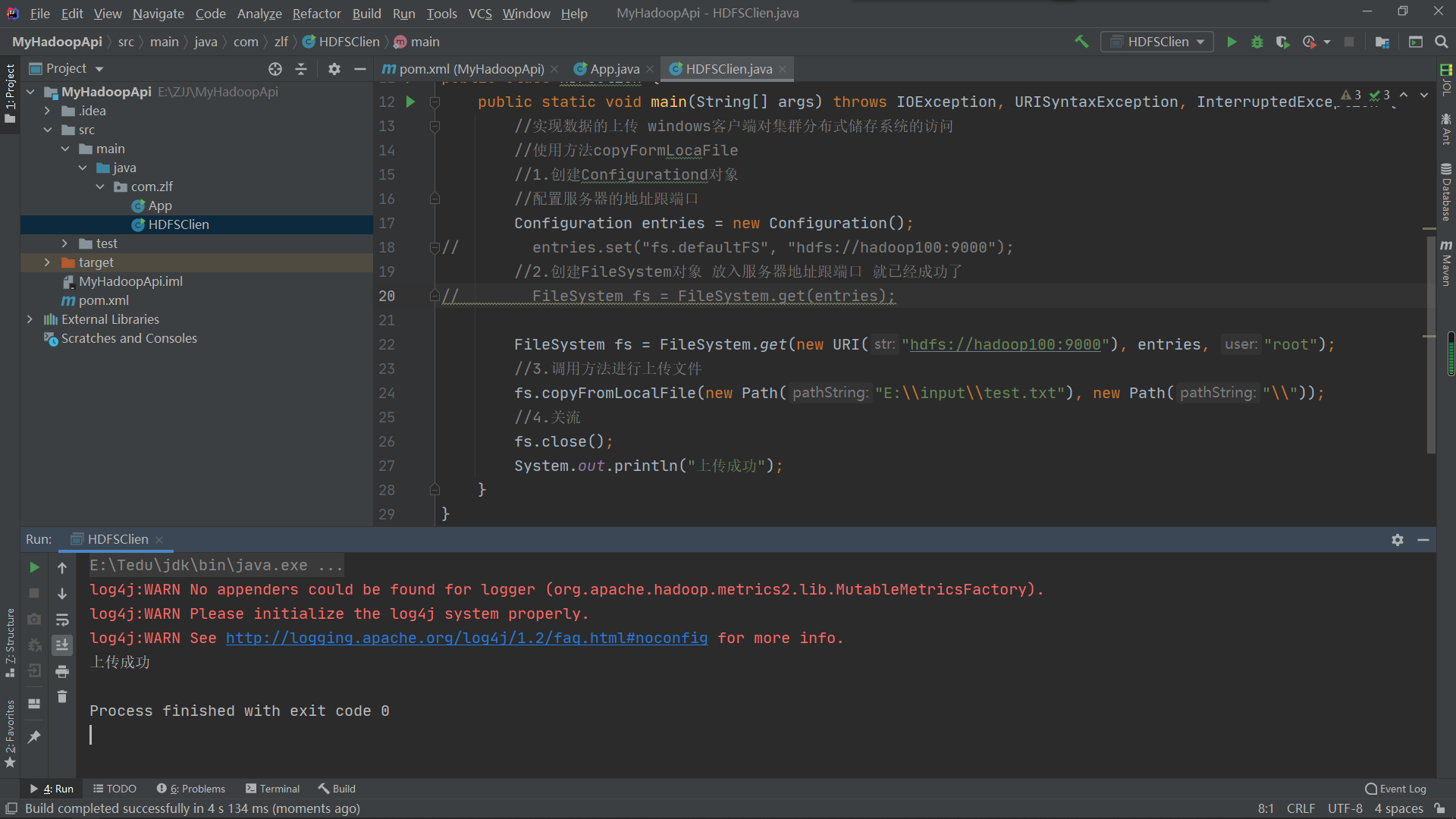
Task: Expand the target folder in tree
Action: (47, 262)
